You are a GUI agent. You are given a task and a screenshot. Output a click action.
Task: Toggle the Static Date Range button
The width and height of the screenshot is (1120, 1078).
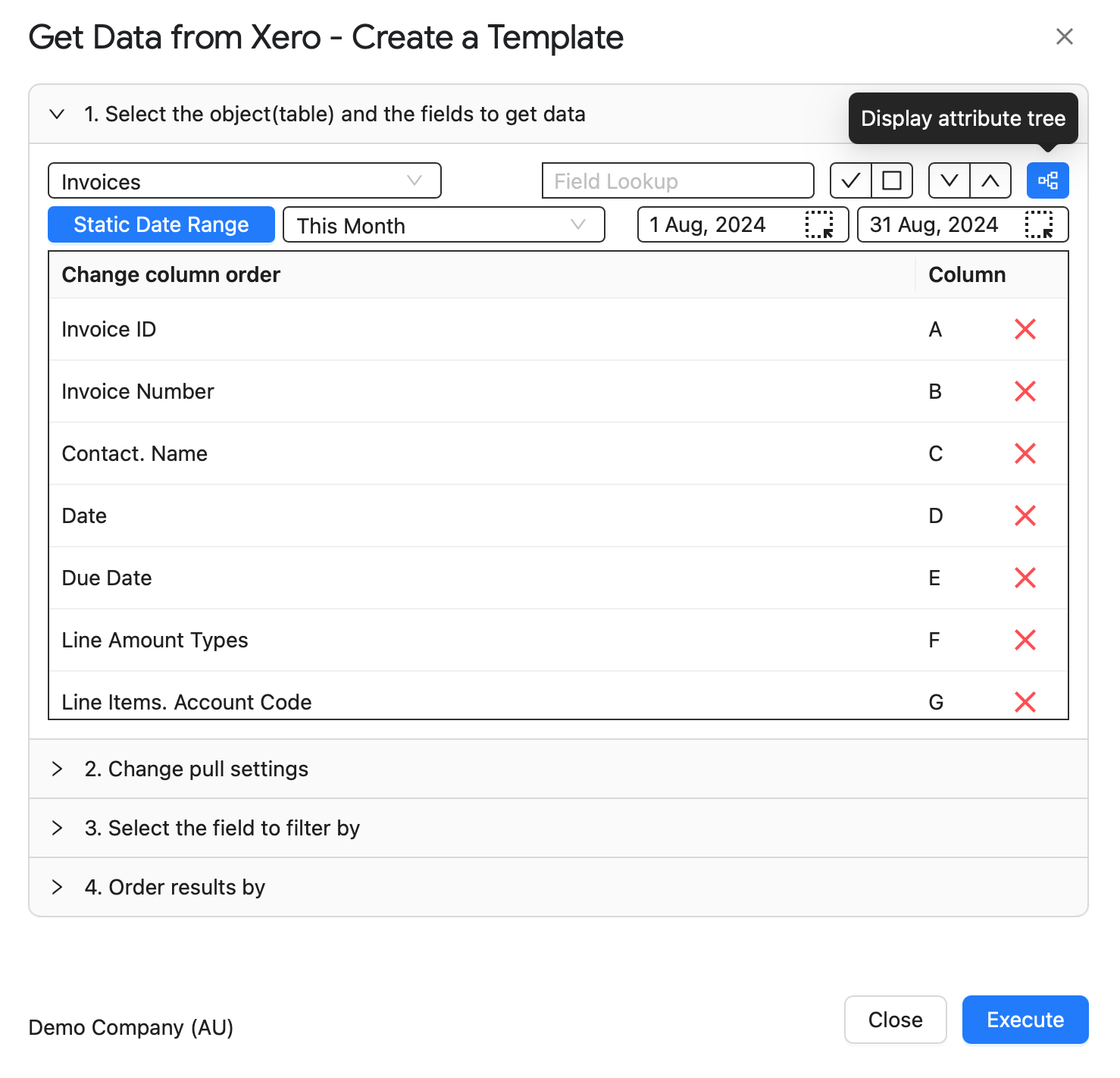click(161, 224)
